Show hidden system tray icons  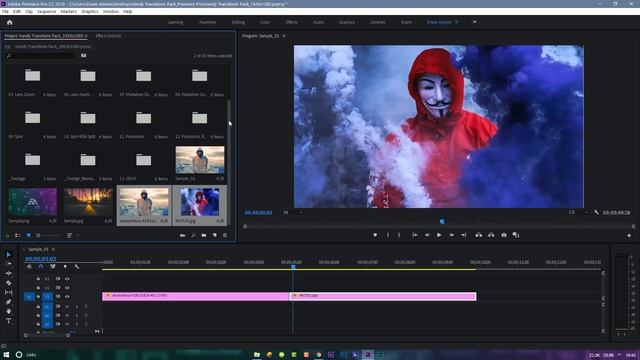pos(619,355)
